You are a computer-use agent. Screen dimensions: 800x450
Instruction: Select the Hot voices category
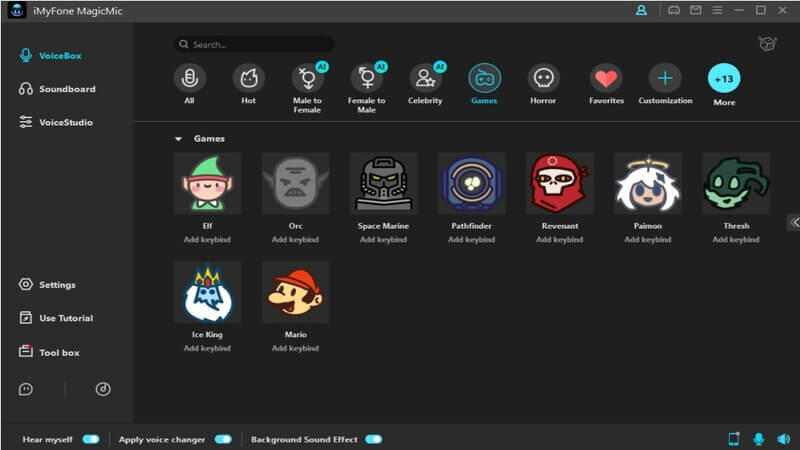[x=248, y=84]
